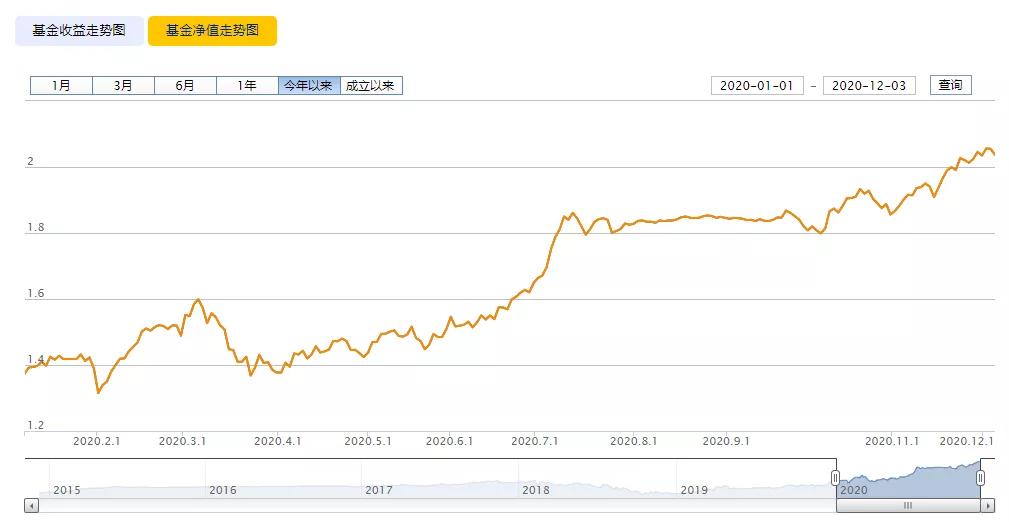
Task: Click the 2020.9.1 axis label
Action: point(726,442)
